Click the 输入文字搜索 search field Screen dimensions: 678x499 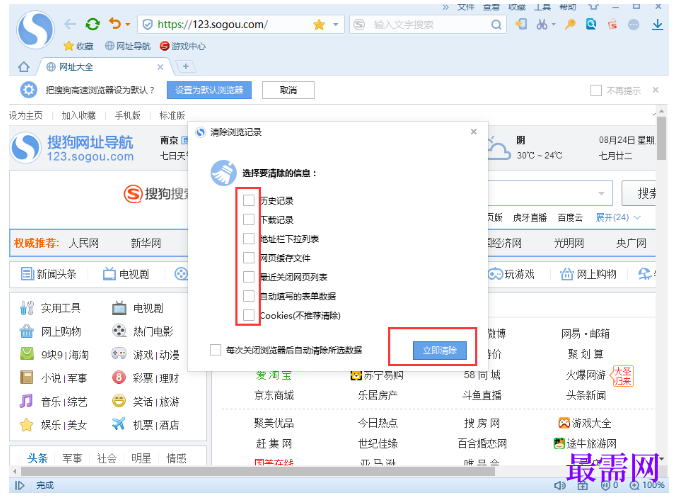pyautogui.click(x=426, y=25)
